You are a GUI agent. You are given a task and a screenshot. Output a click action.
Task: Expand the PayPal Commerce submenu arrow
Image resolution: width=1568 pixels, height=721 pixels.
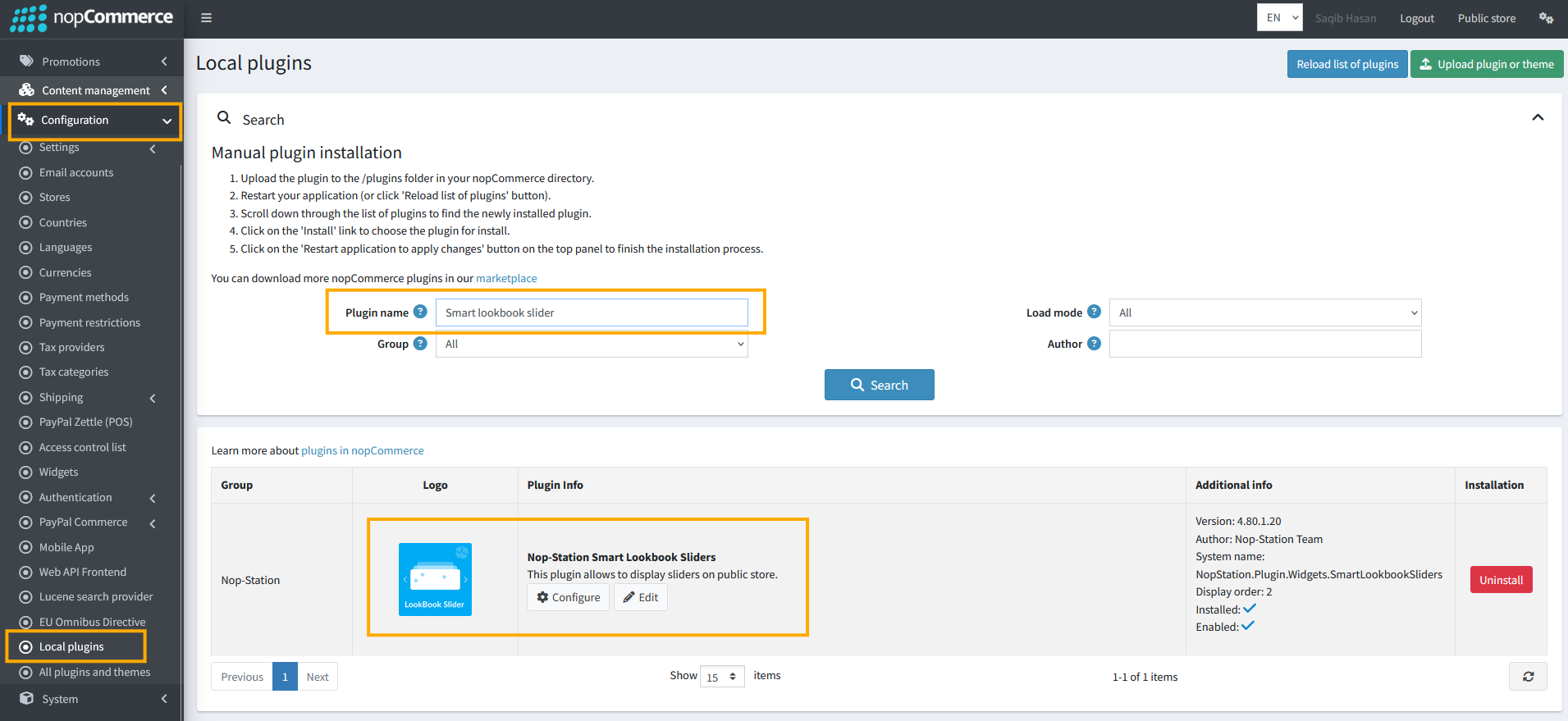click(153, 523)
